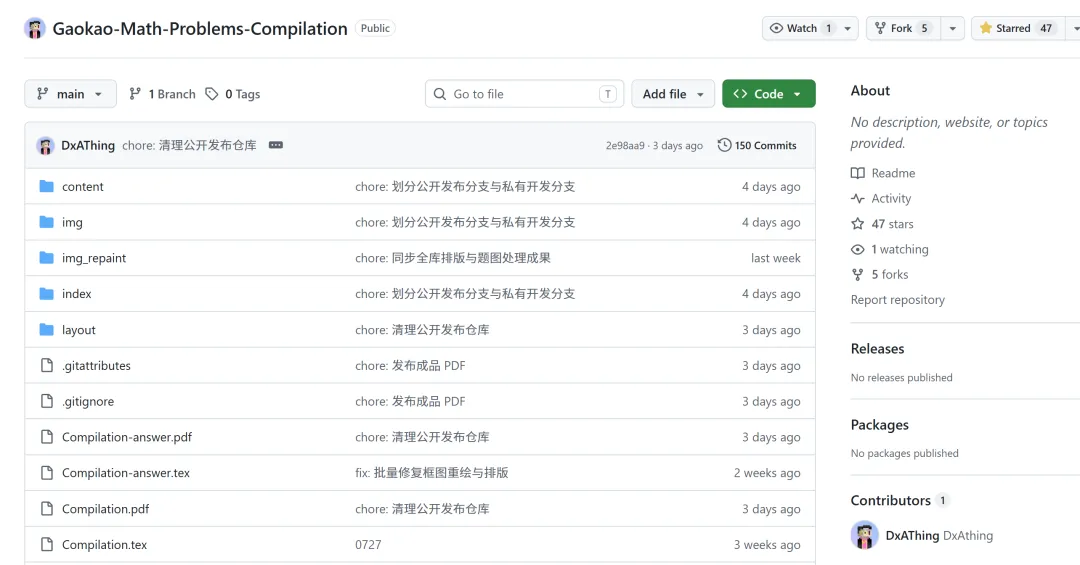This screenshot has height=565, width=1080.
Task: Click the img_repaint folder icon
Action: pyautogui.click(x=46, y=258)
